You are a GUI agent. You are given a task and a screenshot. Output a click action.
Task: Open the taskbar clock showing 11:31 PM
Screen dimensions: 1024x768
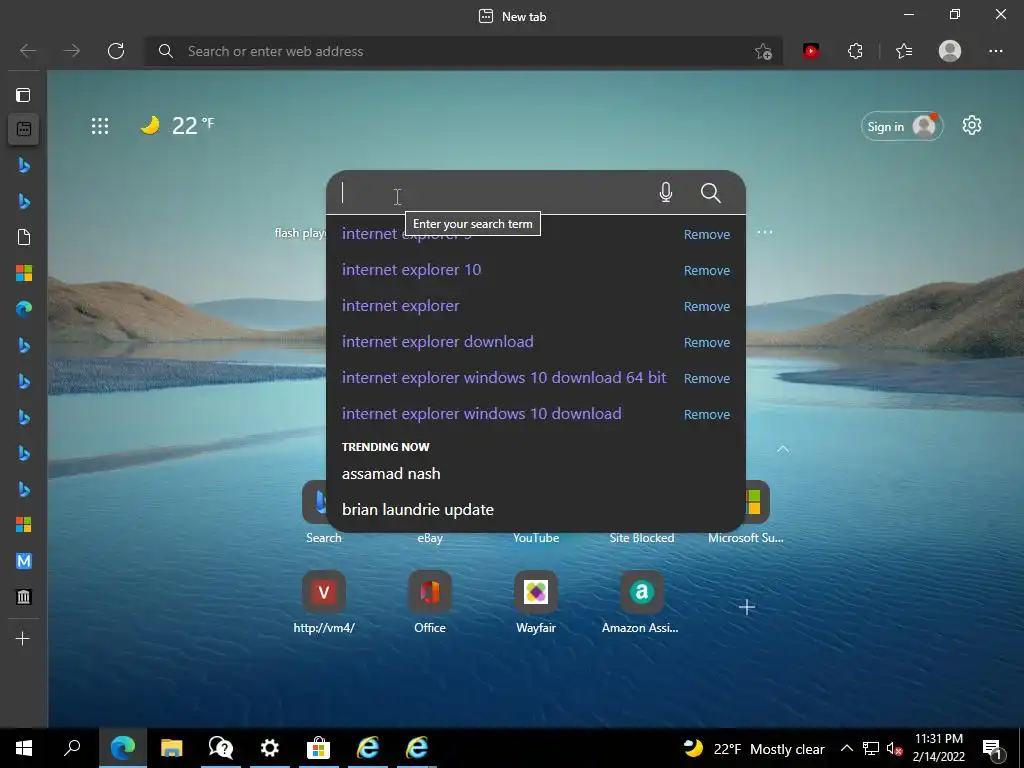click(x=938, y=748)
